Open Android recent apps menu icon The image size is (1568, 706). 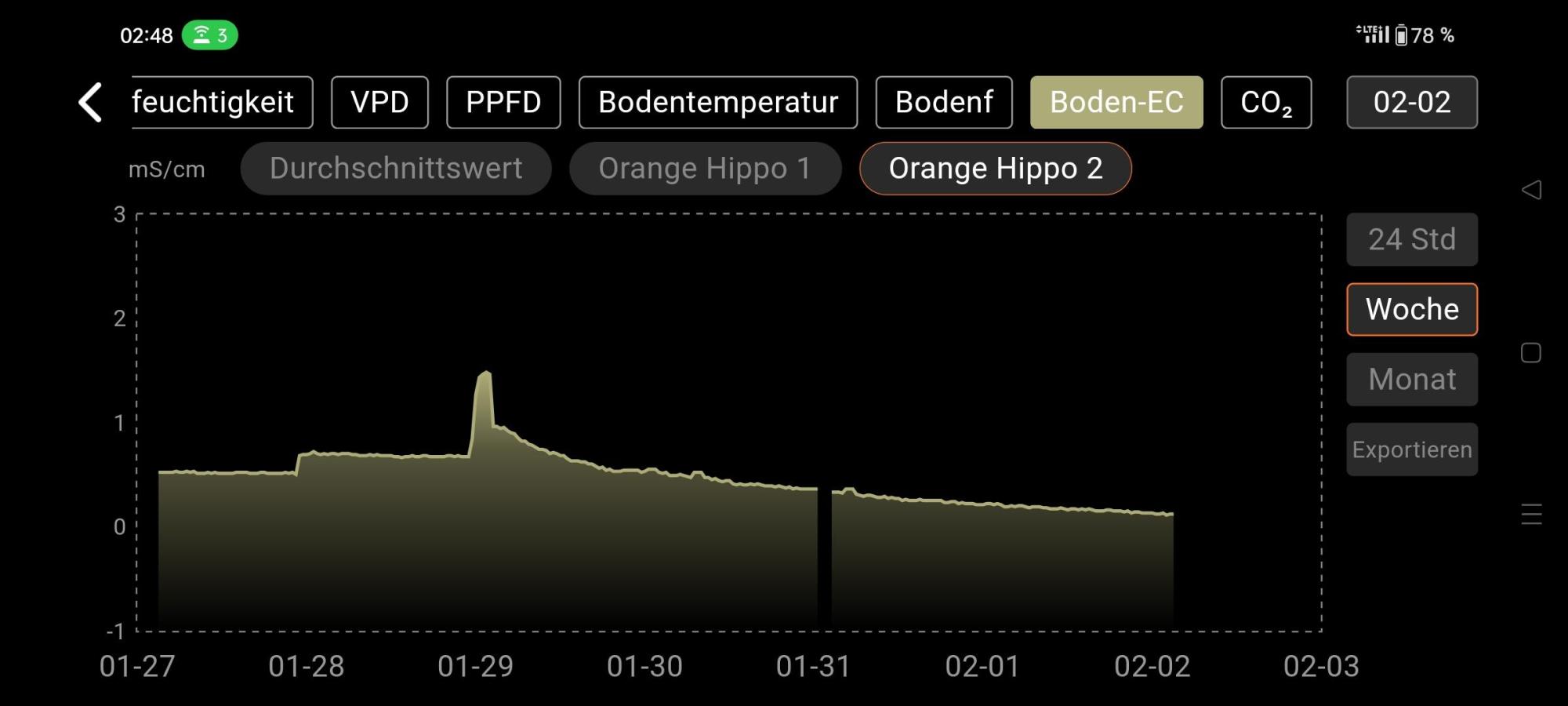tap(1531, 515)
